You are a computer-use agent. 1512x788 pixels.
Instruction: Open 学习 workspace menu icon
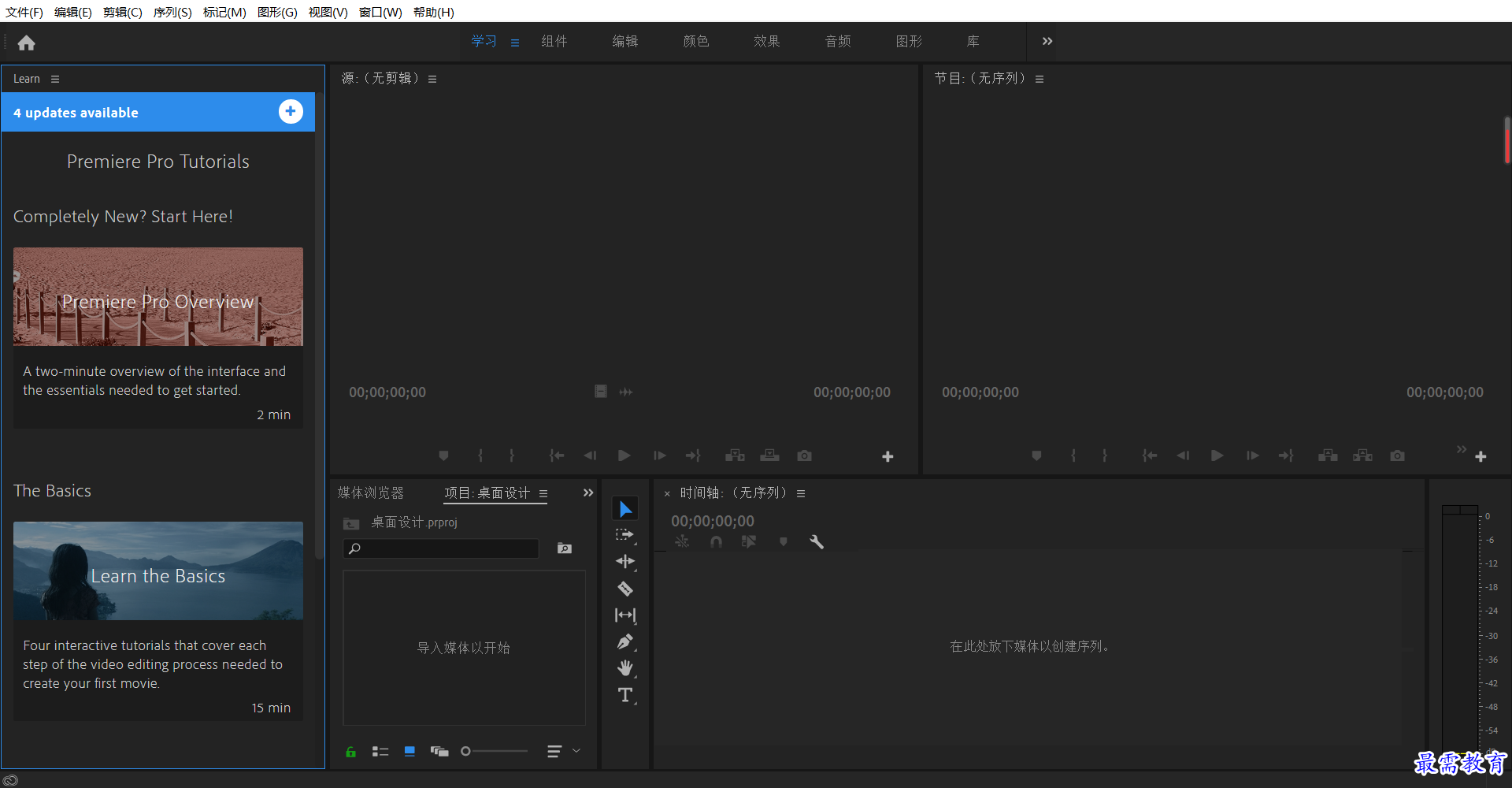[x=515, y=43]
